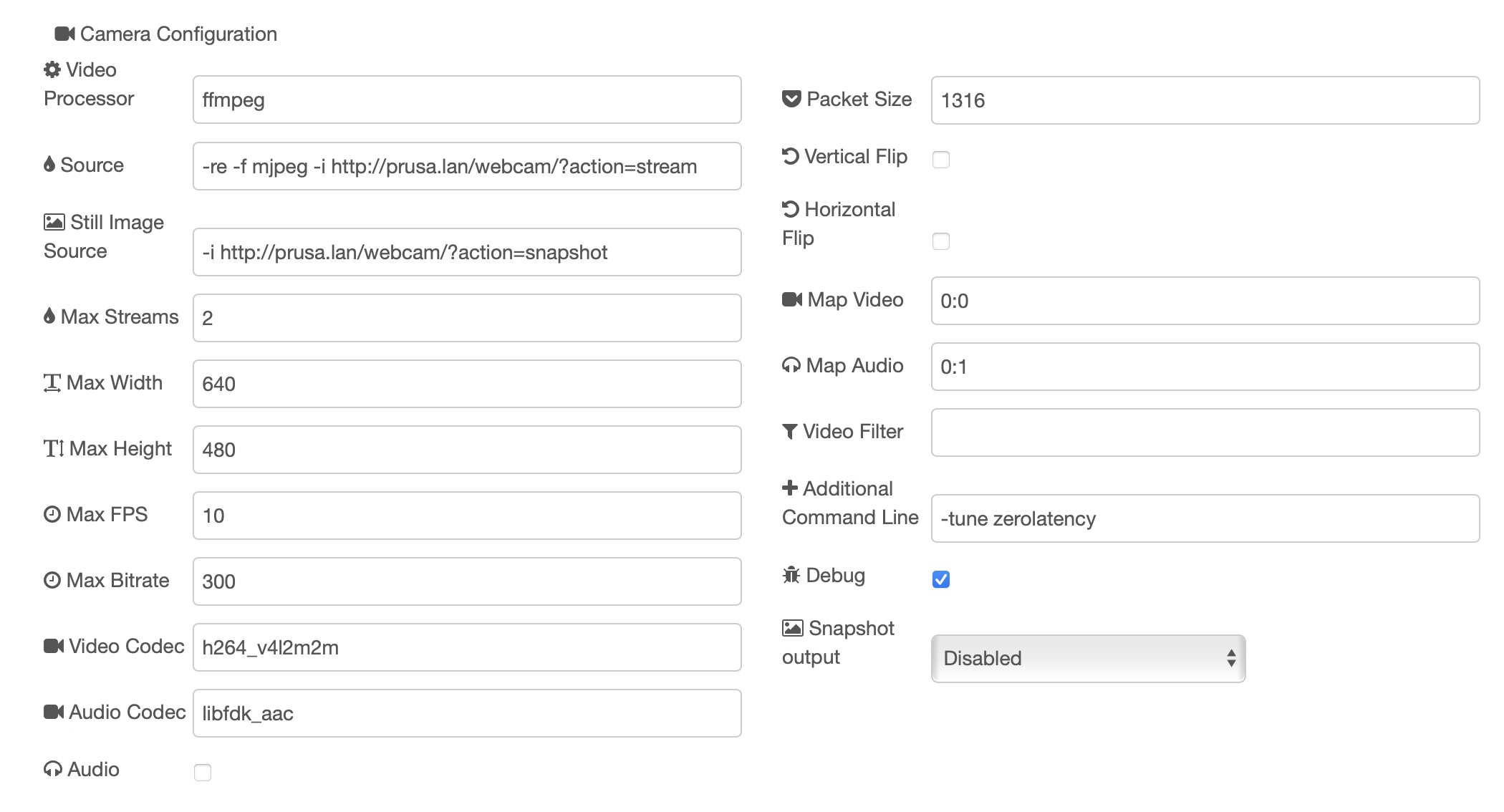This screenshot has width=1504, height=812.
Task: Toggle the Horizontal Flip checkbox
Action: click(x=941, y=241)
